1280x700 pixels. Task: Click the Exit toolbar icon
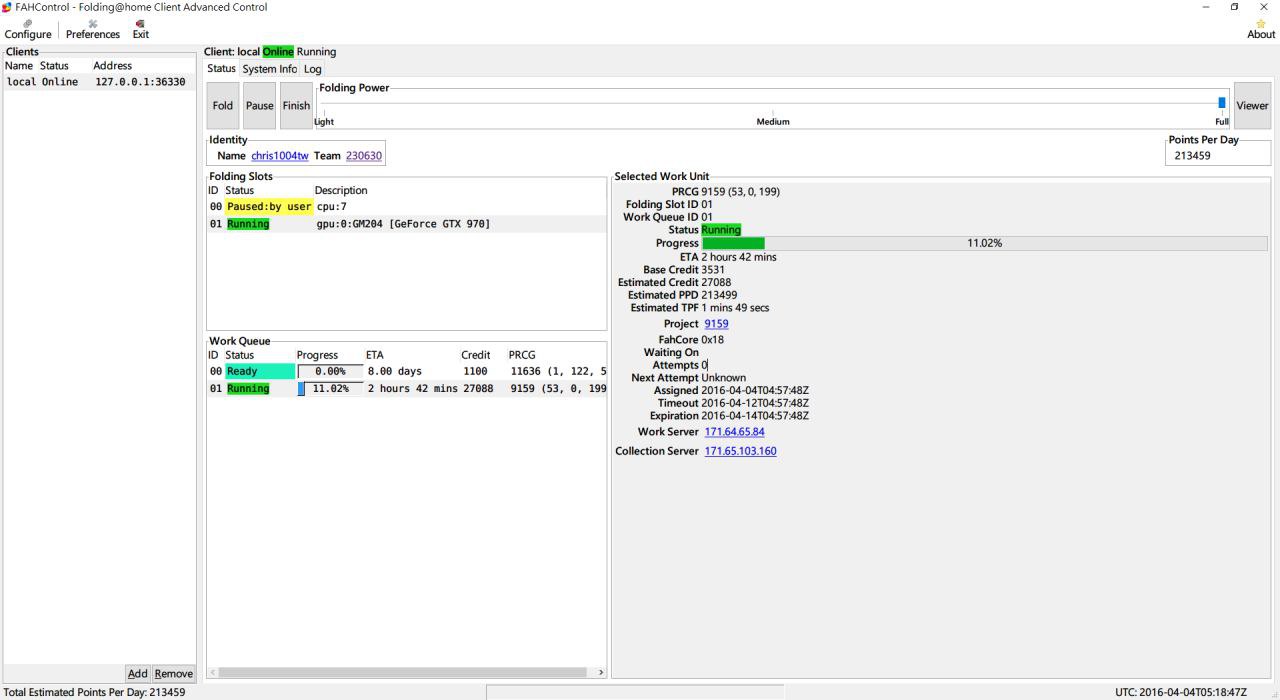(x=141, y=29)
